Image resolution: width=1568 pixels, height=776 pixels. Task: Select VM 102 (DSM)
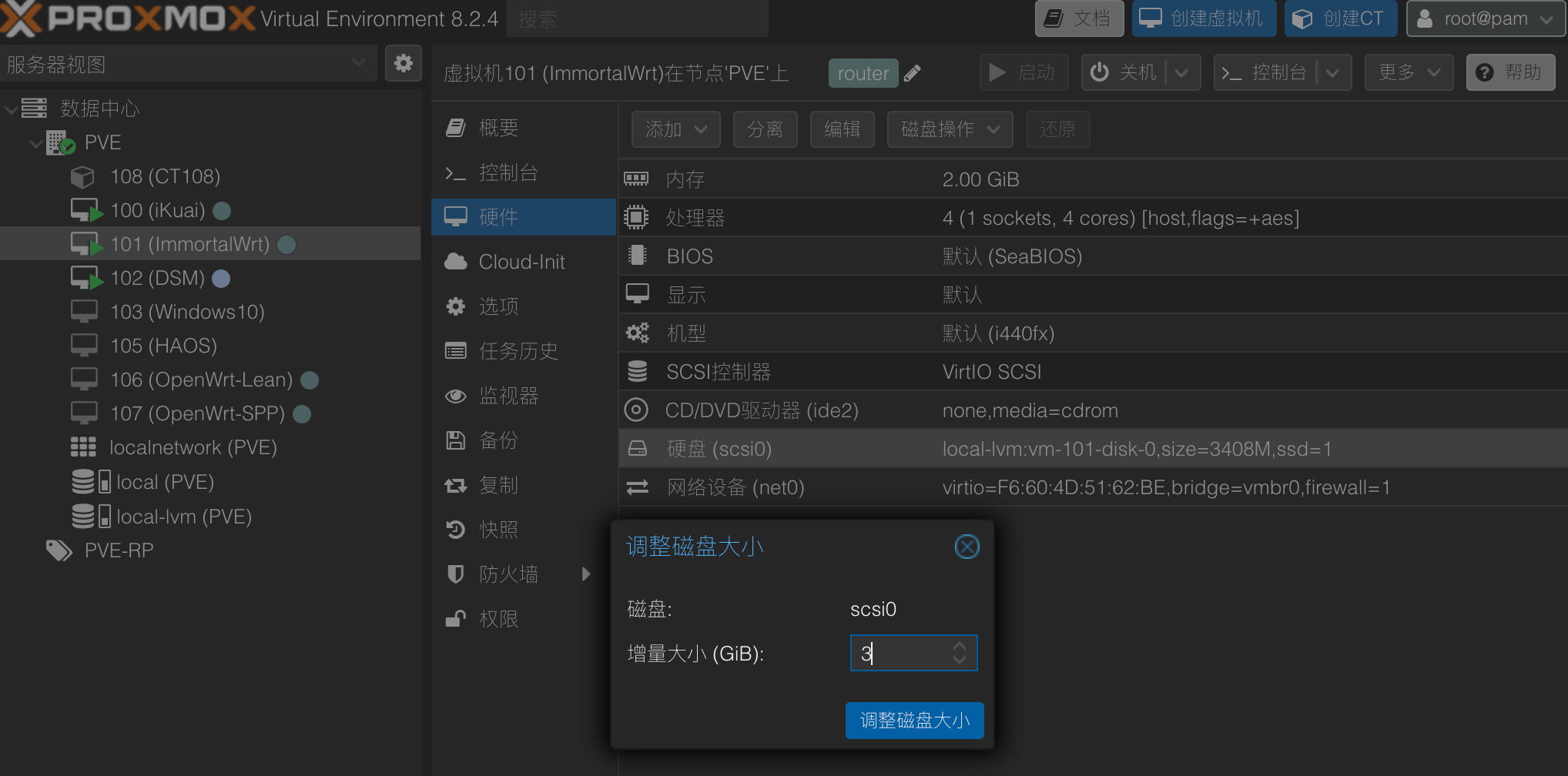point(157,278)
